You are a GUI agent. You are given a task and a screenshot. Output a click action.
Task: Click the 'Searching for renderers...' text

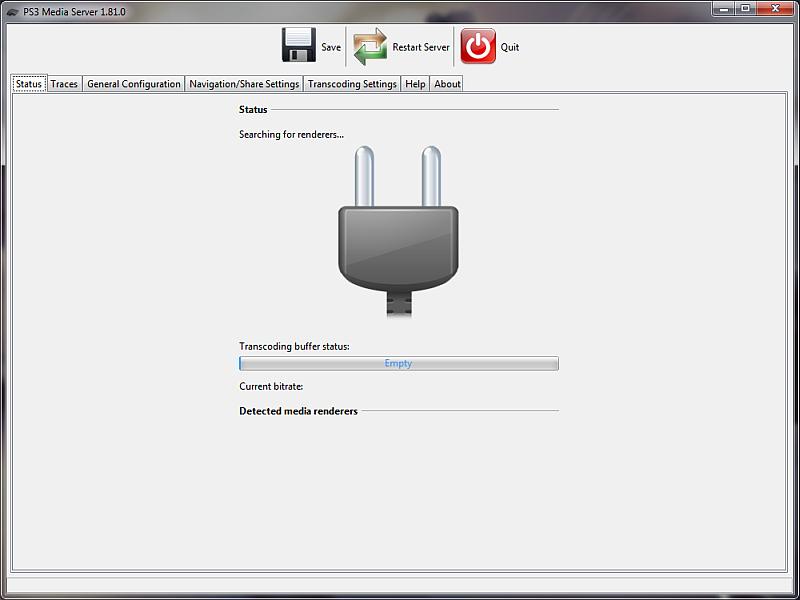[291, 135]
